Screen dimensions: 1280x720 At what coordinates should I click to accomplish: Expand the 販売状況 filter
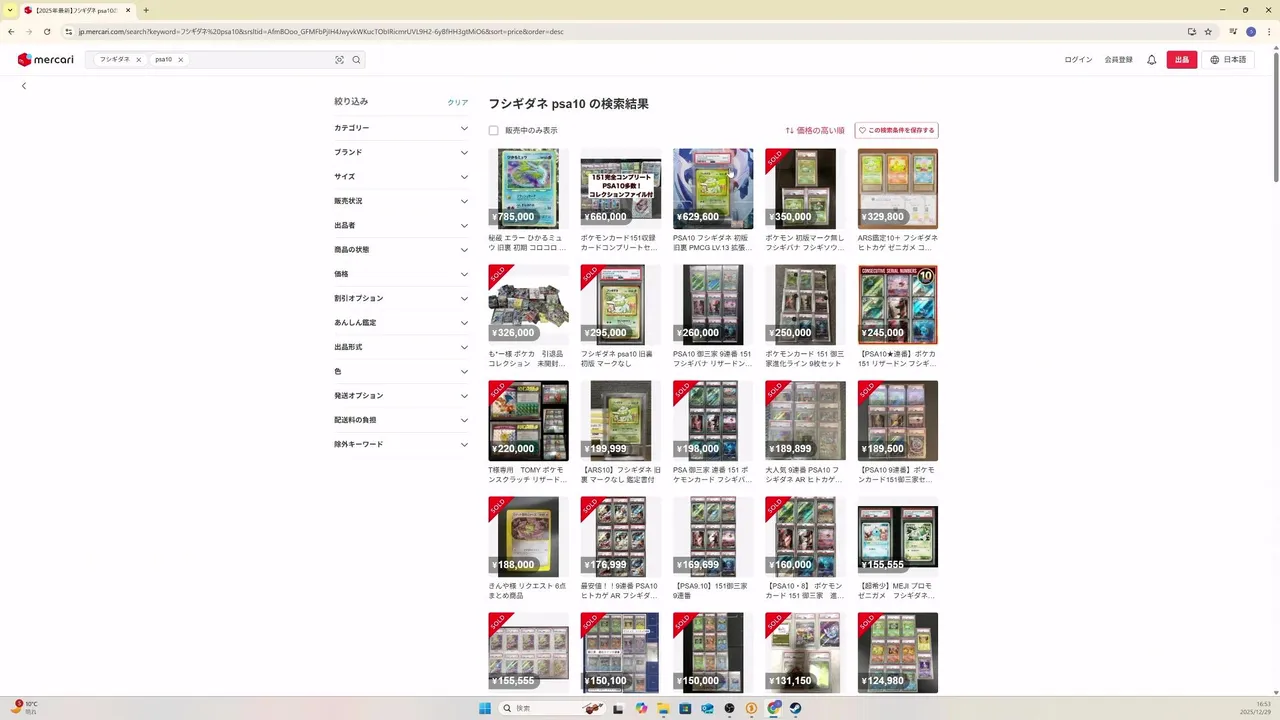pyautogui.click(x=401, y=201)
